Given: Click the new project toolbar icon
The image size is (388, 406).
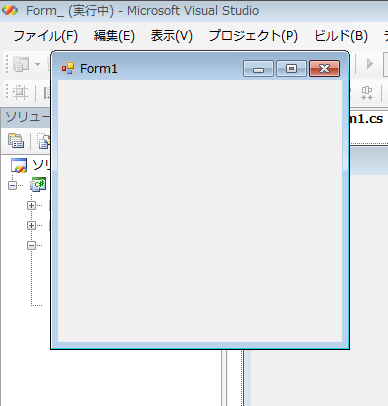Looking at the screenshot, I should pos(21,64).
